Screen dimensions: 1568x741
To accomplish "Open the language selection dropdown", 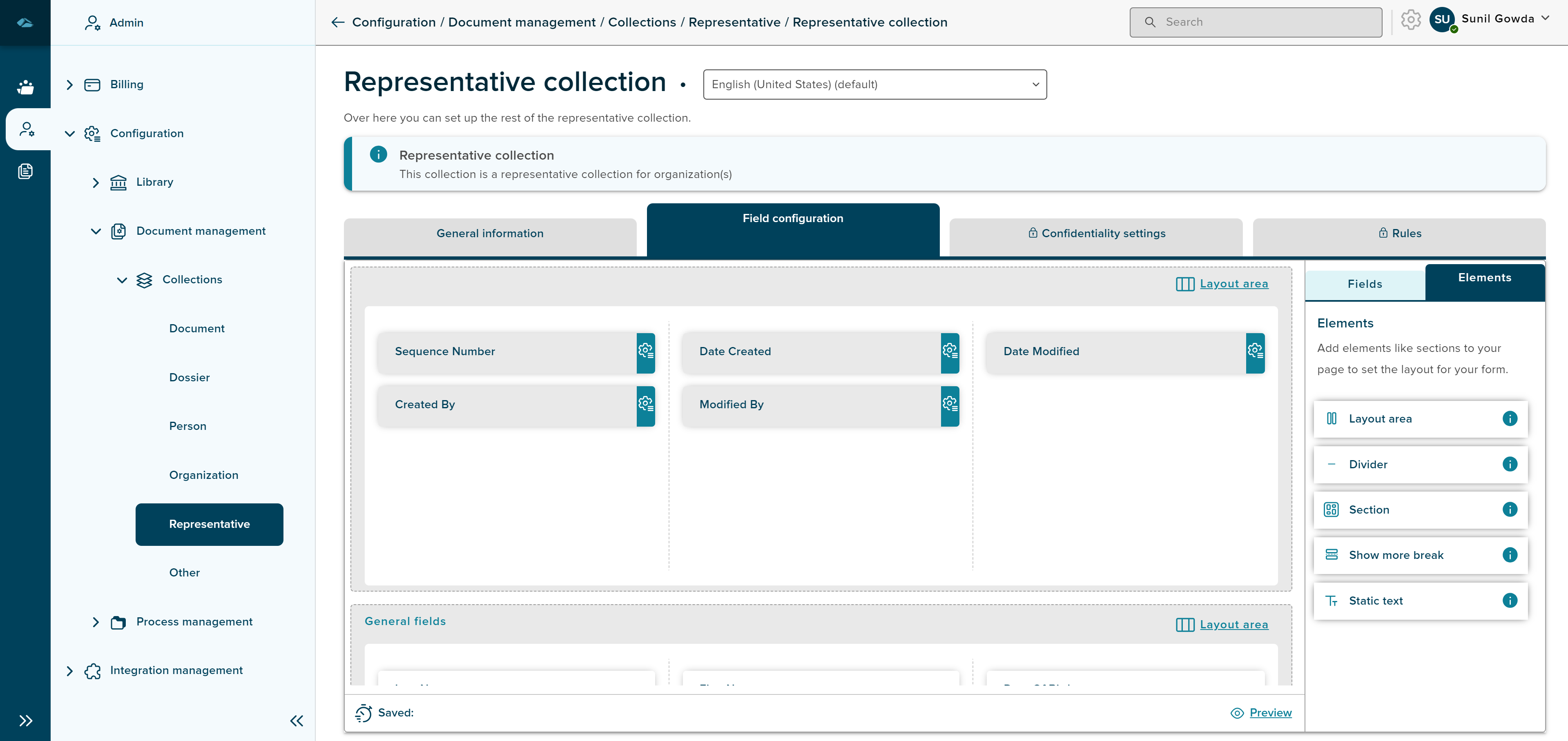I will [x=875, y=85].
